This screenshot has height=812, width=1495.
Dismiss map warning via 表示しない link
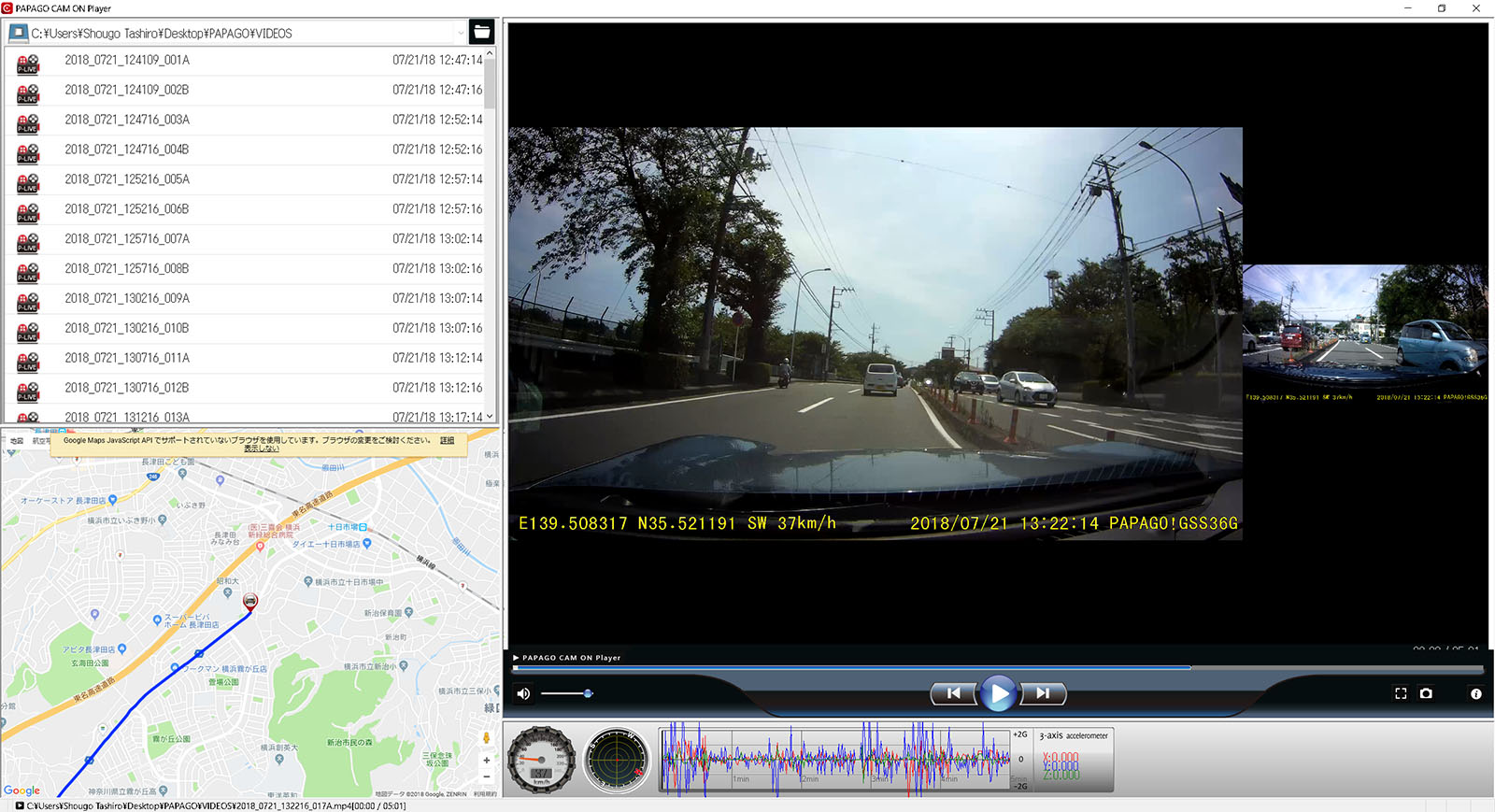(262, 449)
